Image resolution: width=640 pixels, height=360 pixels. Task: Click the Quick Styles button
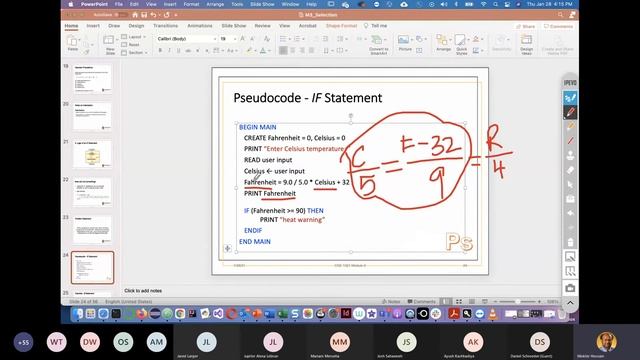pyautogui.click(x=462, y=44)
